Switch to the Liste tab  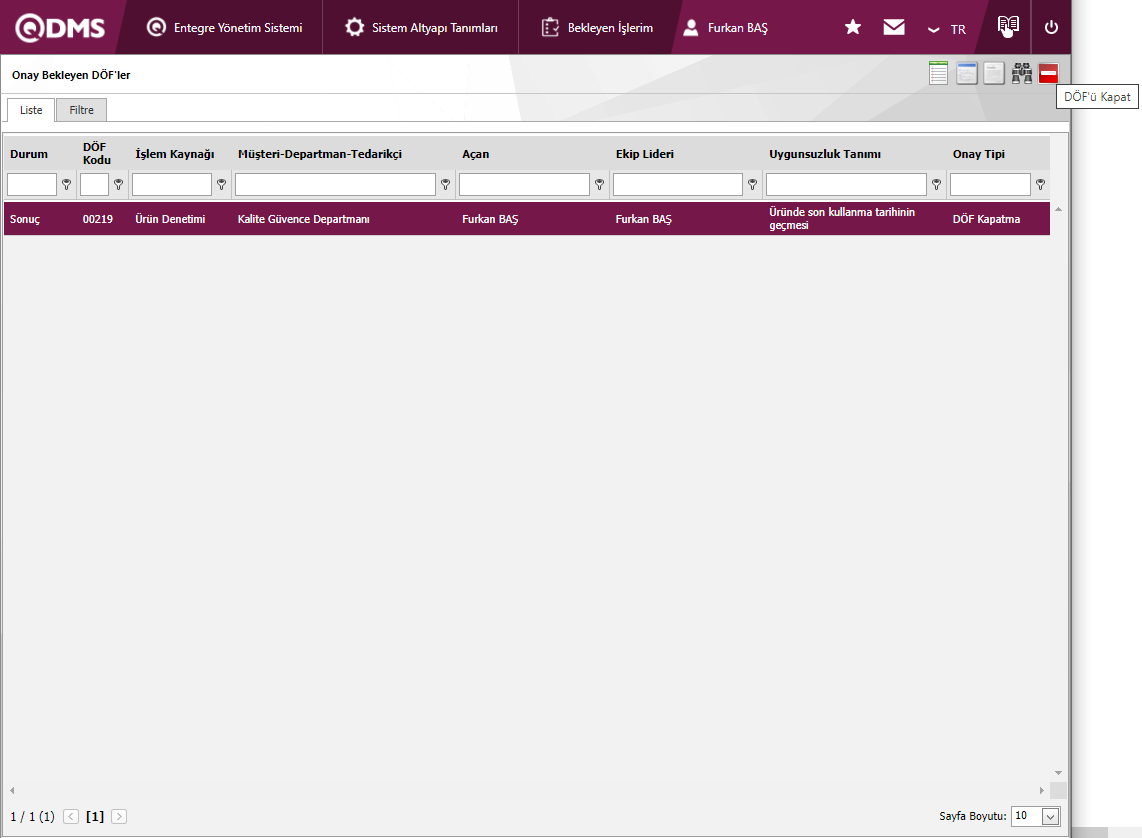[31, 110]
